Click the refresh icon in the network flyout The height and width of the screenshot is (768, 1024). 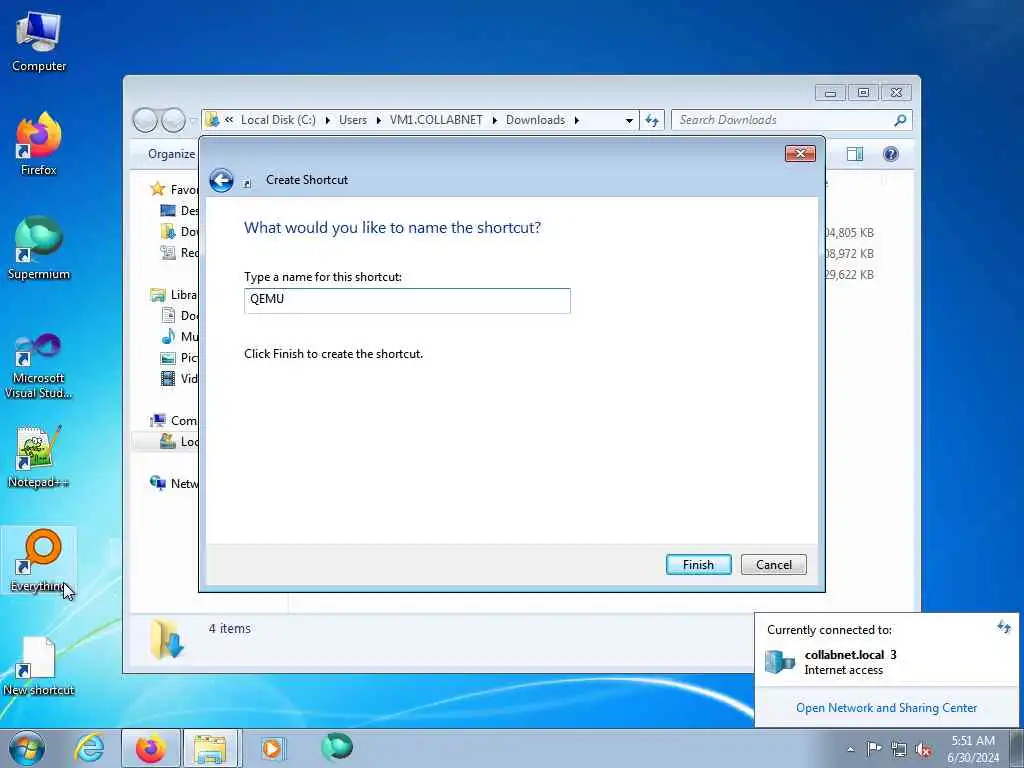(x=1004, y=628)
